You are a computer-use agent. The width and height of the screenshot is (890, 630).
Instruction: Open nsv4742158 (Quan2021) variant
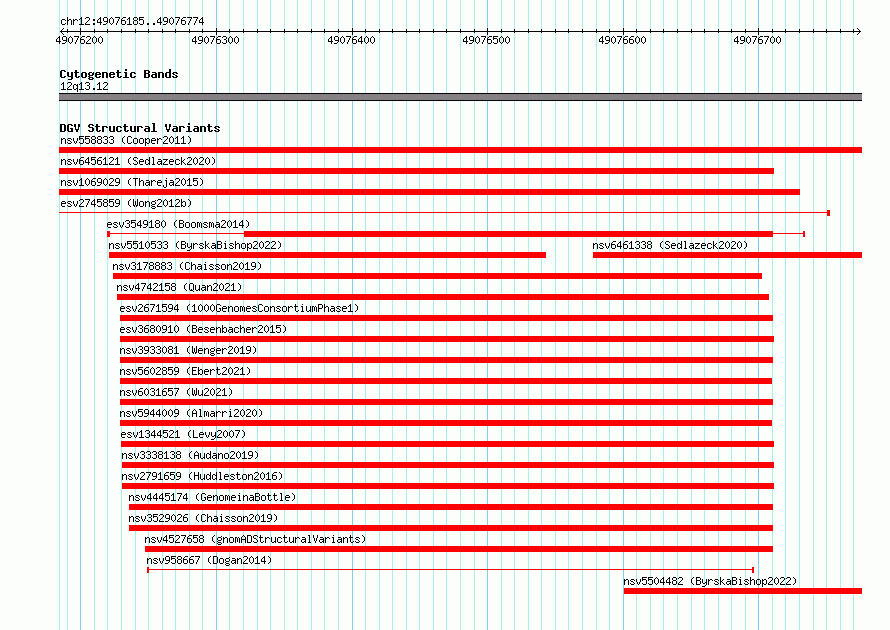[179, 287]
